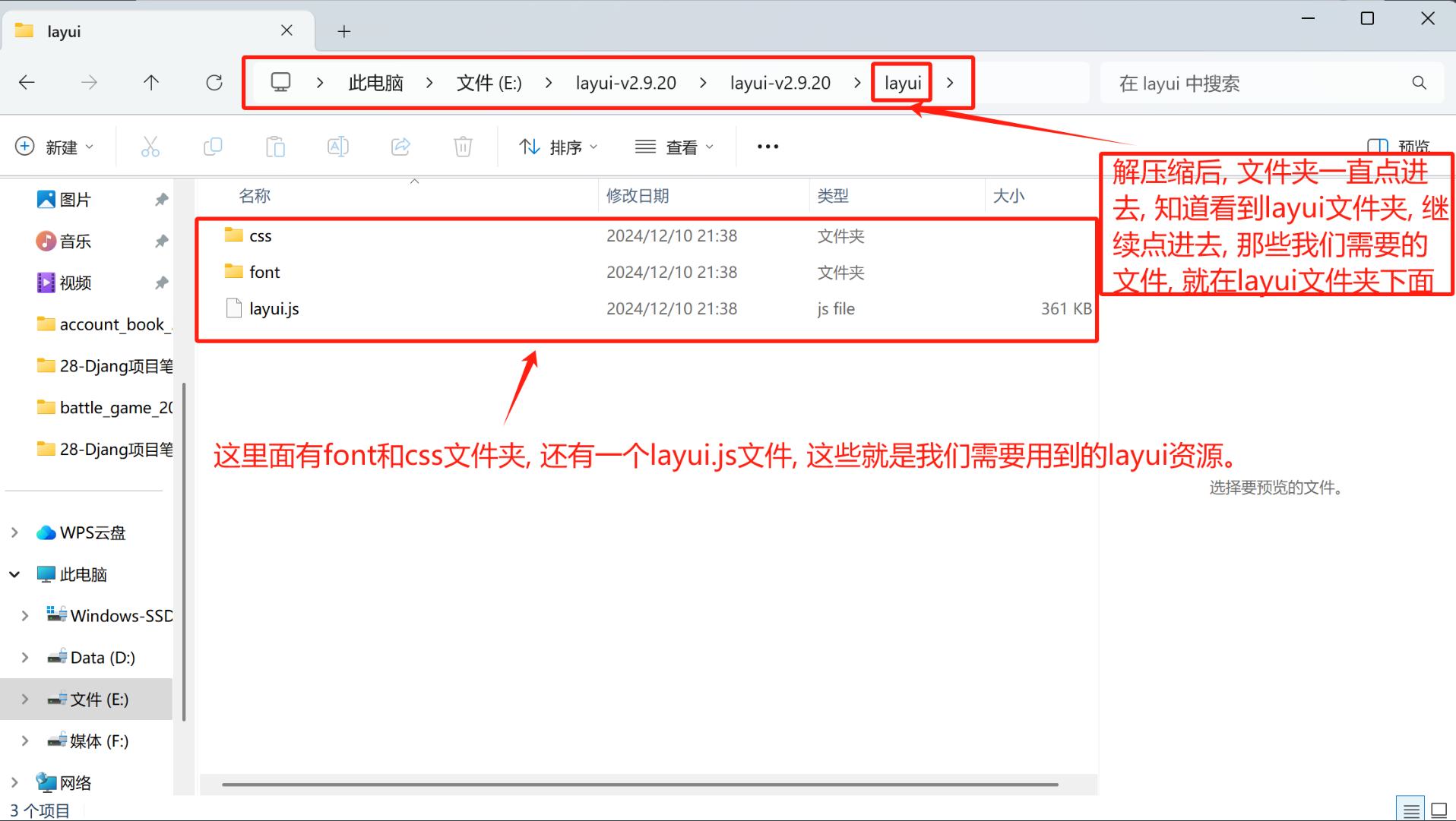
Task: Open a new tab with plus button
Action: (x=344, y=31)
